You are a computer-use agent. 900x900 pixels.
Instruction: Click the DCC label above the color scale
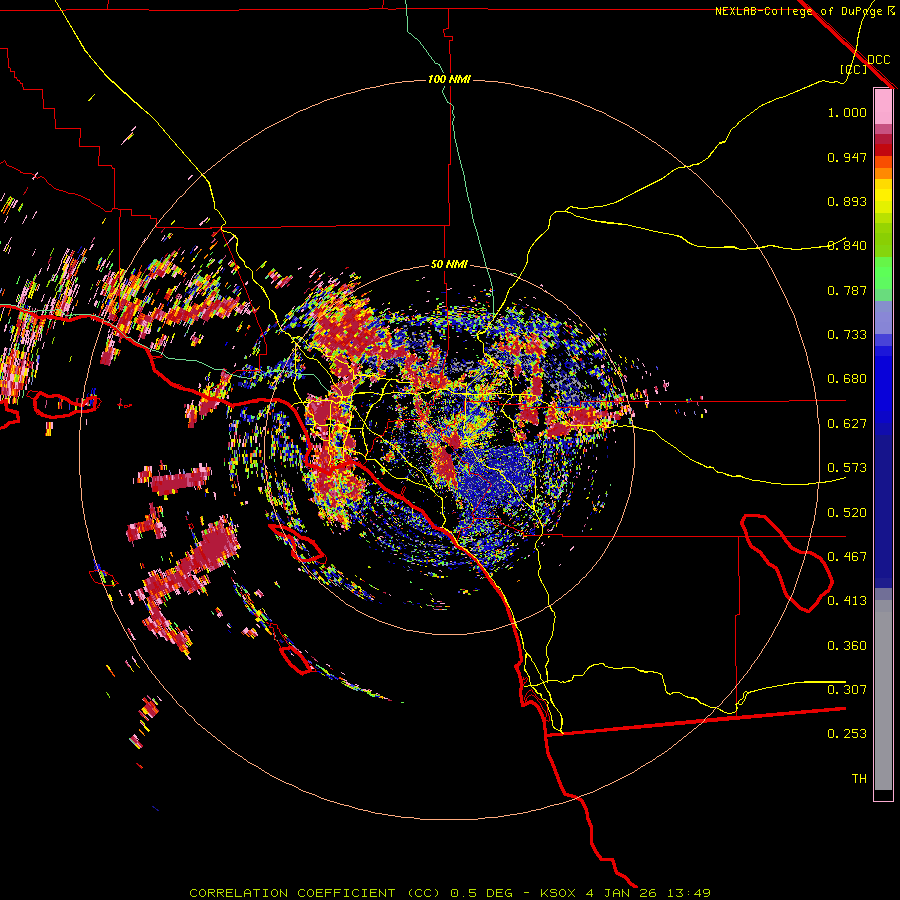878,60
